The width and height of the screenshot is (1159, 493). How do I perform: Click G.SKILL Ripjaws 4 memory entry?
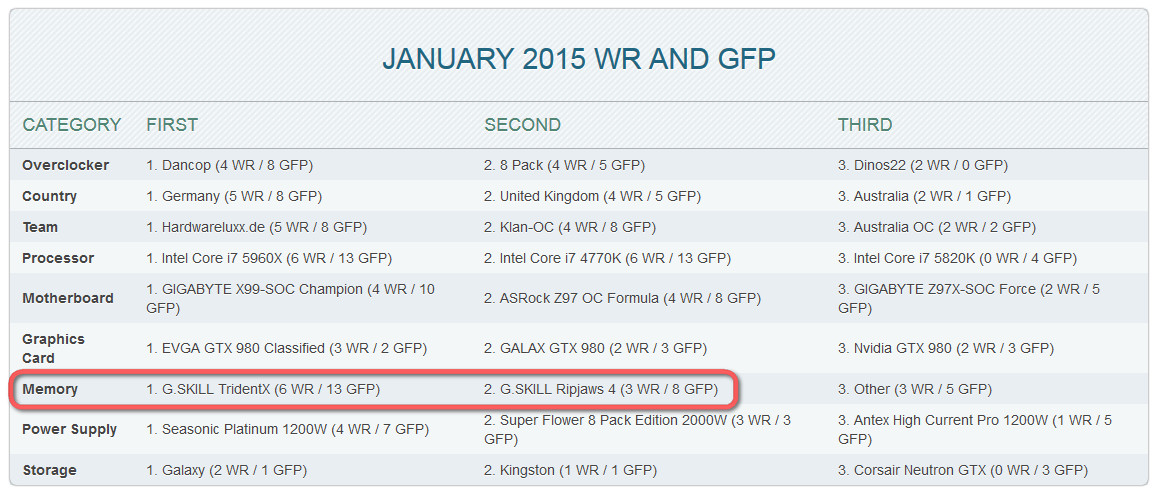point(601,390)
